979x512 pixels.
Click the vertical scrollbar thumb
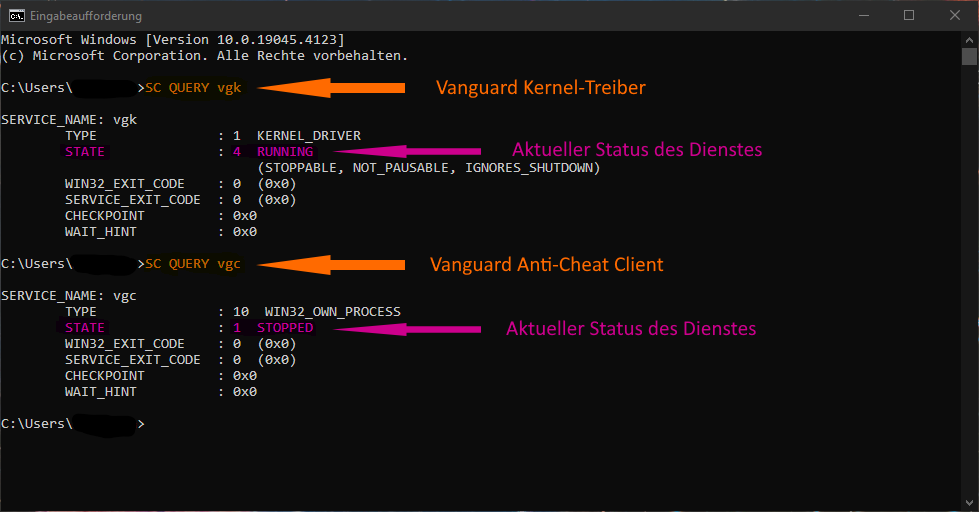969,56
